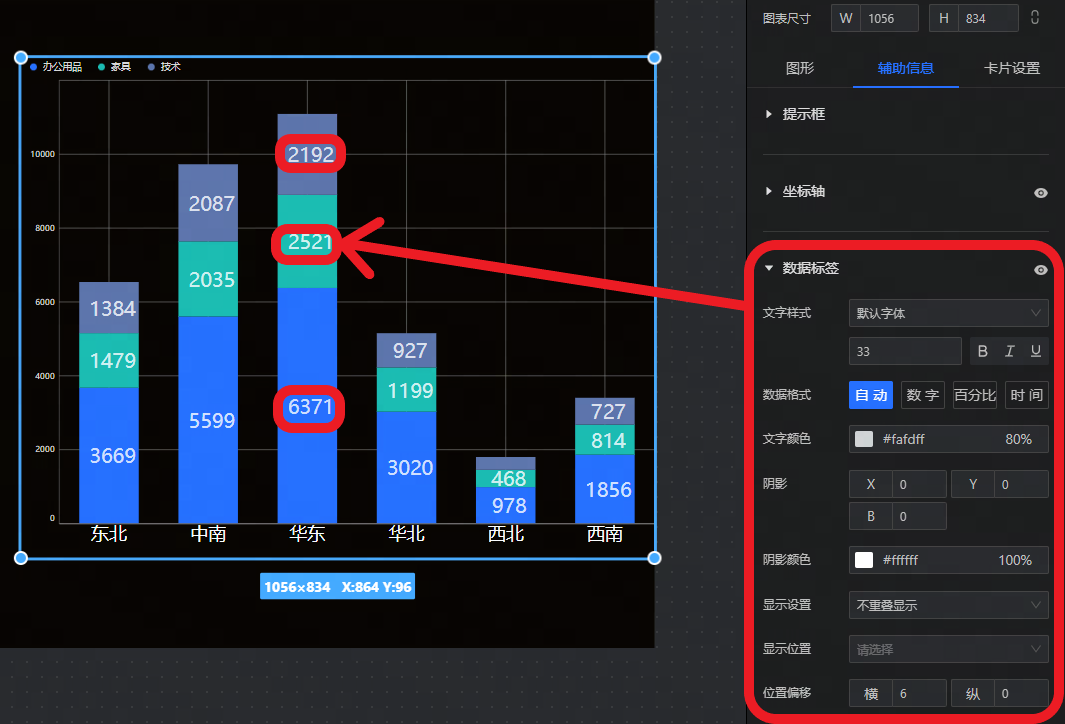Expand the 提示框 section
This screenshot has width=1065, height=724.
click(769, 115)
